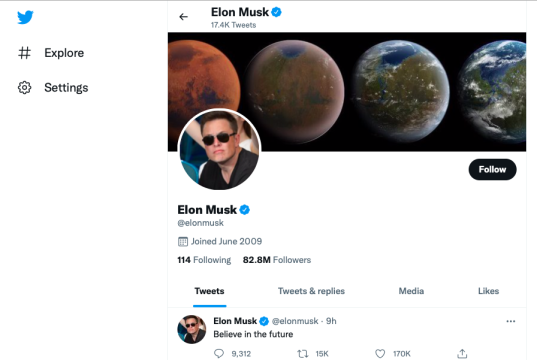Screen dimensions: 537x360
Task: Go back using the left arrow
Action: 184,16
